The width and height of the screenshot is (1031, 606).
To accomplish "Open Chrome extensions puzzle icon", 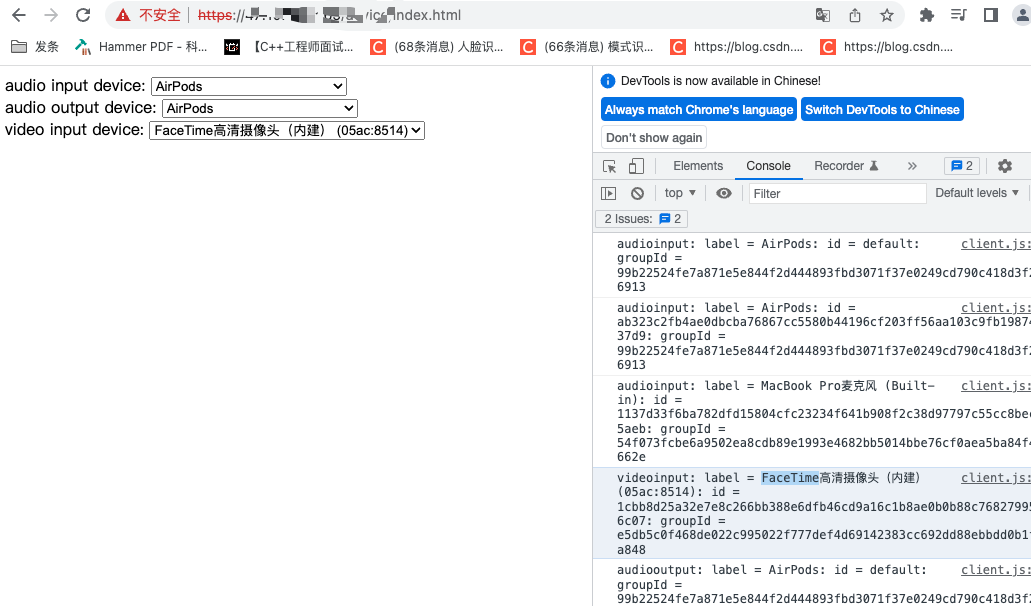I will 925,15.
